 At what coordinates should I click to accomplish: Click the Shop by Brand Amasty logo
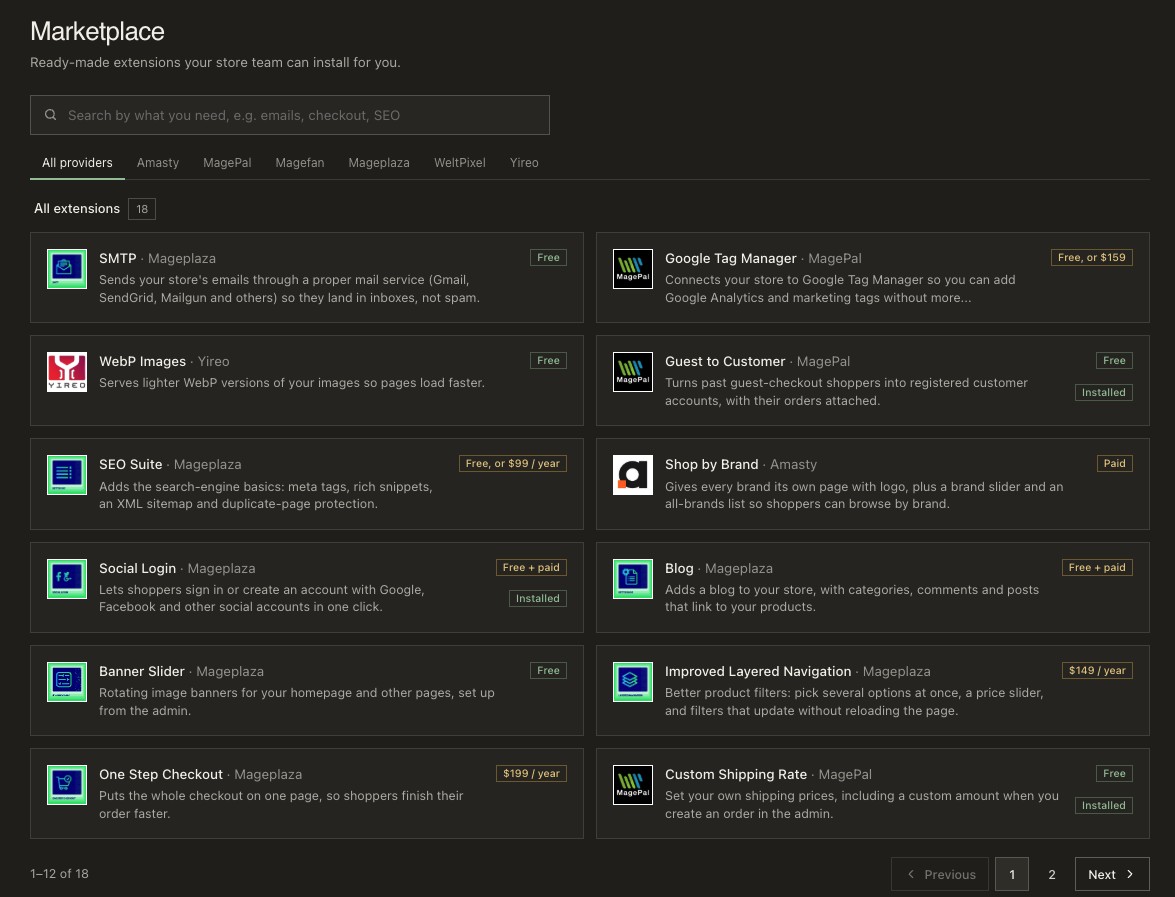632,475
